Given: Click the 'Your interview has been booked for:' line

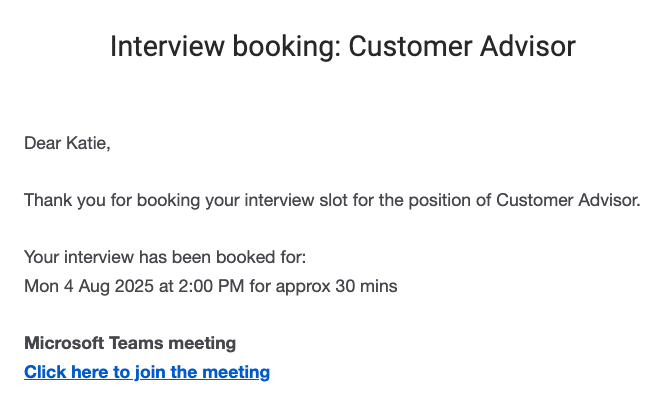Looking at the screenshot, I should coord(165,257).
